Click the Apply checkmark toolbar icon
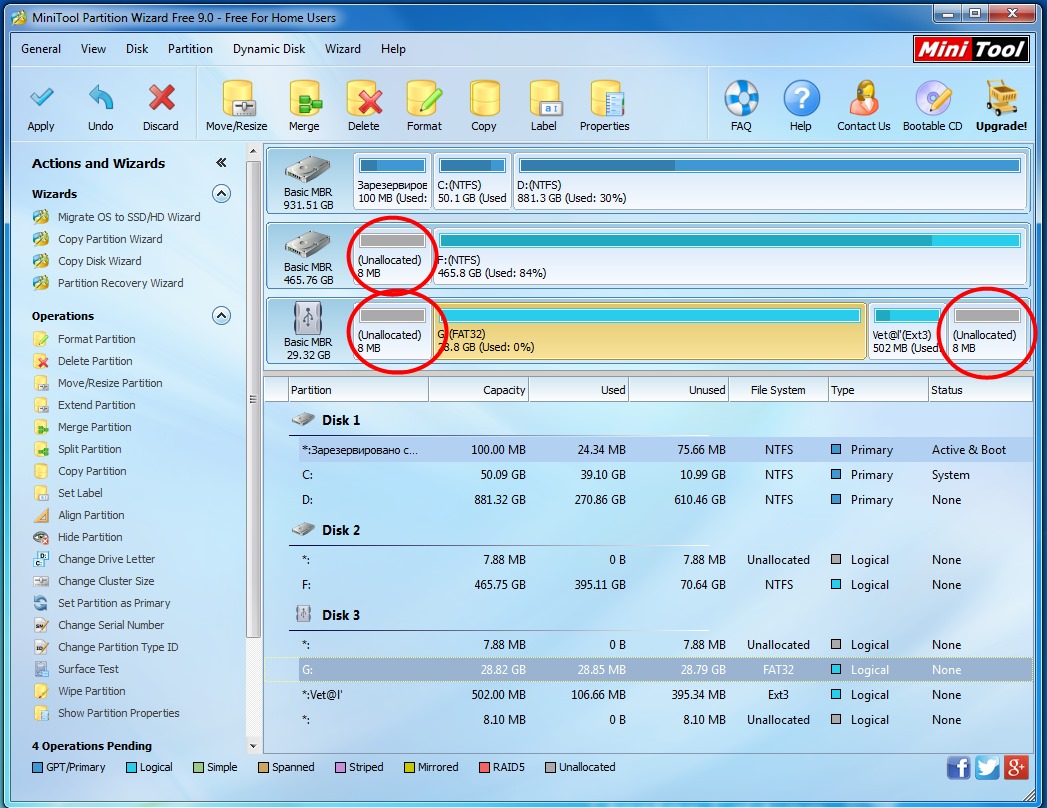This screenshot has width=1047, height=808. 41,97
